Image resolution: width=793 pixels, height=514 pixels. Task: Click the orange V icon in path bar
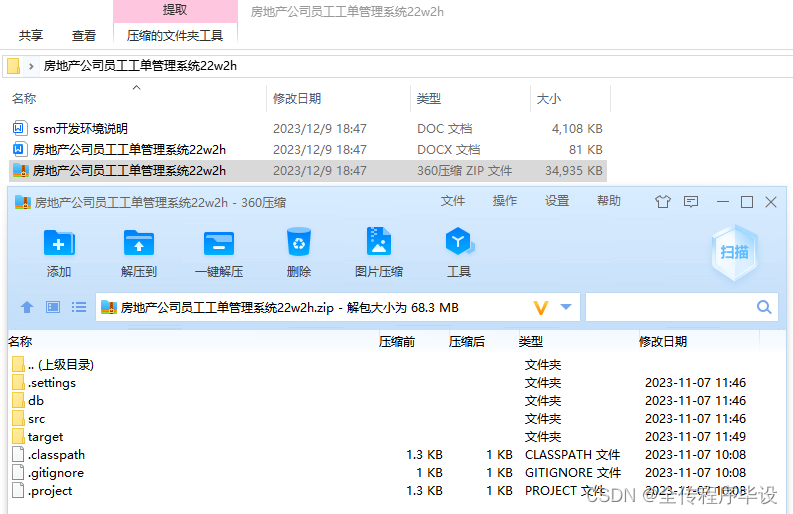(541, 308)
